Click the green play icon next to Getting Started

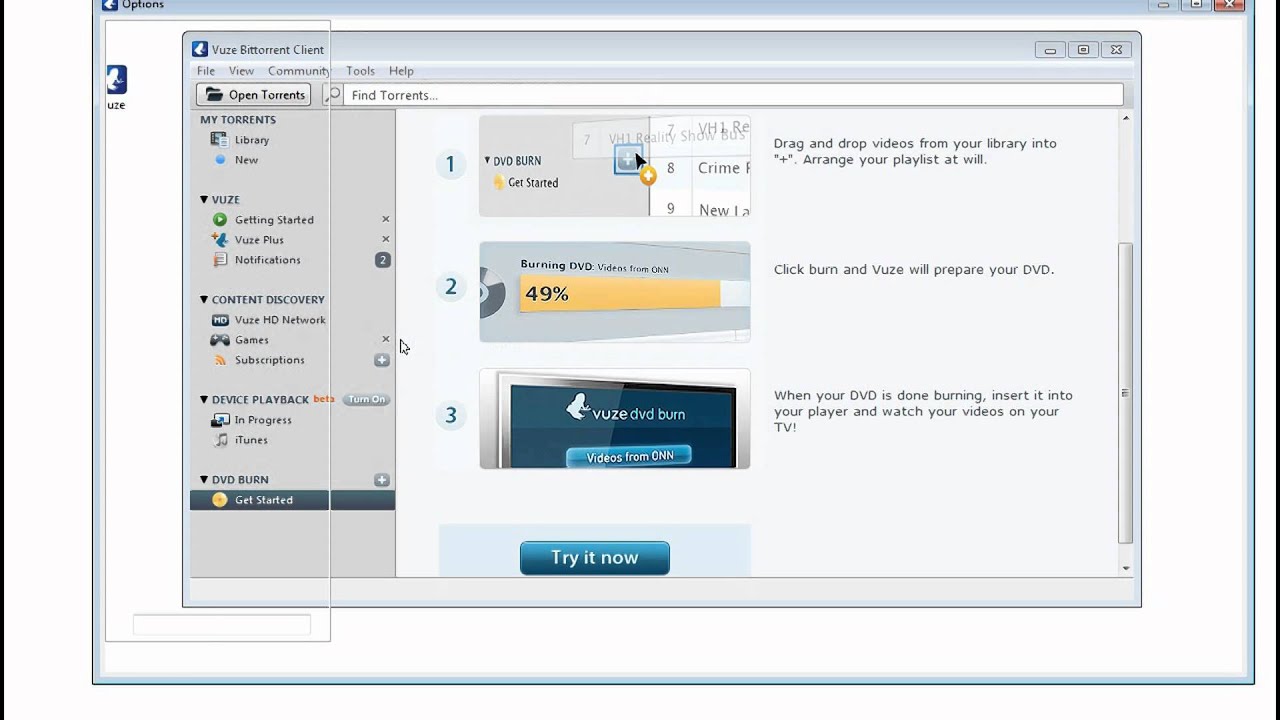220,220
